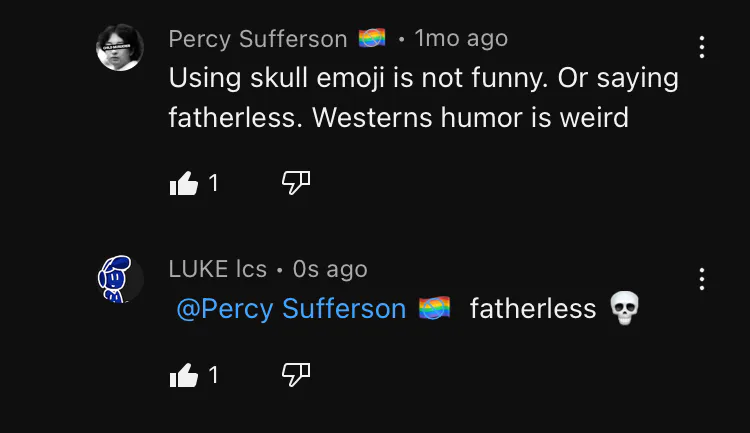Image resolution: width=750 pixels, height=433 pixels.
Task: Dislike LUKE lcs's reply
Action: pos(296,375)
